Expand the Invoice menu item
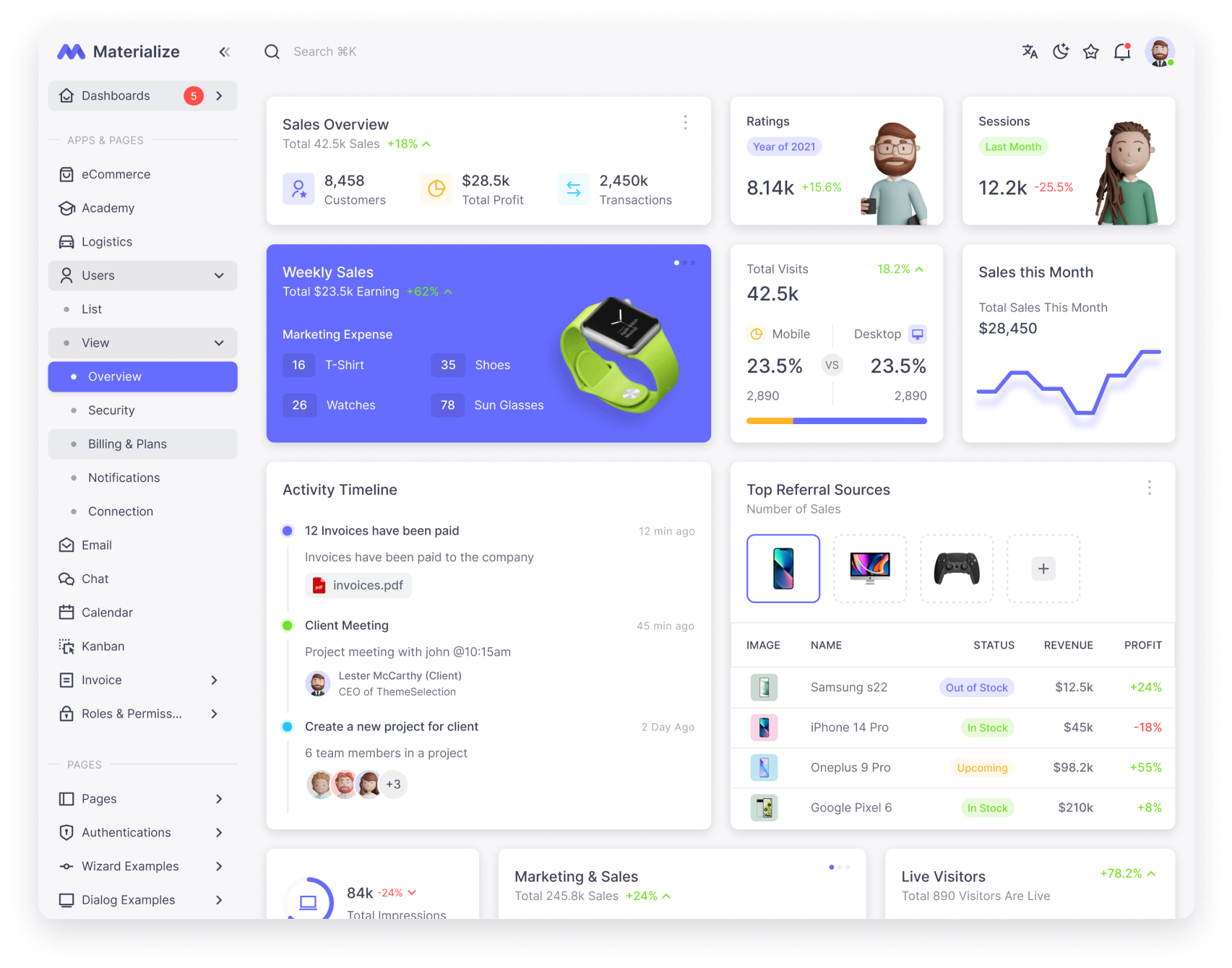Screen dimensions: 1232x968 [214, 680]
